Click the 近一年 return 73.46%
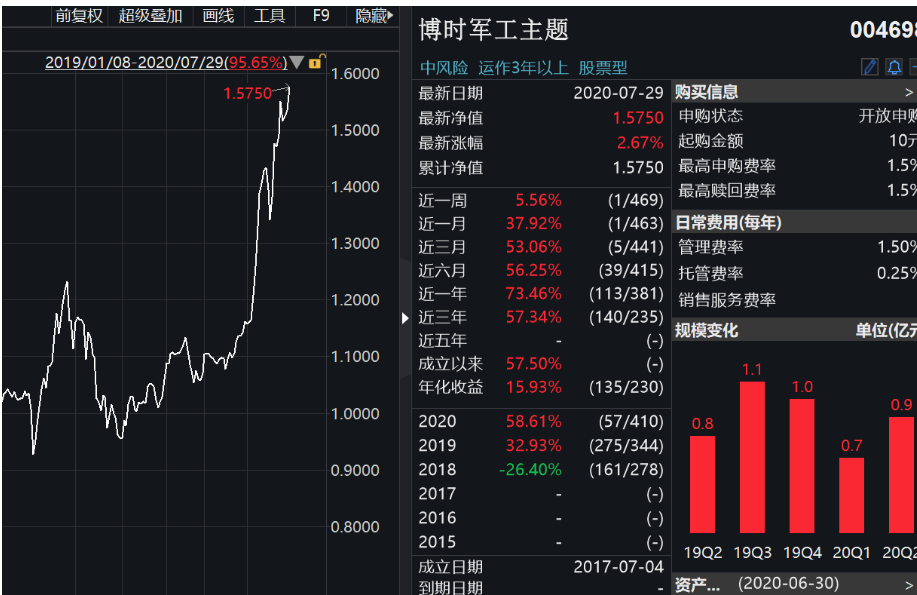Image resolution: width=917 pixels, height=595 pixels. (533, 294)
